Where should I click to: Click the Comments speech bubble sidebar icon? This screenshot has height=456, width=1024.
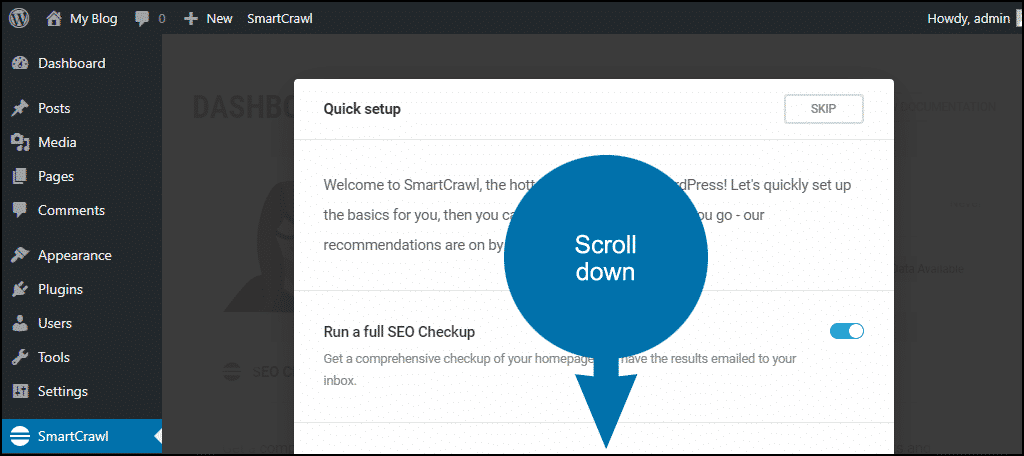[20, 210]
